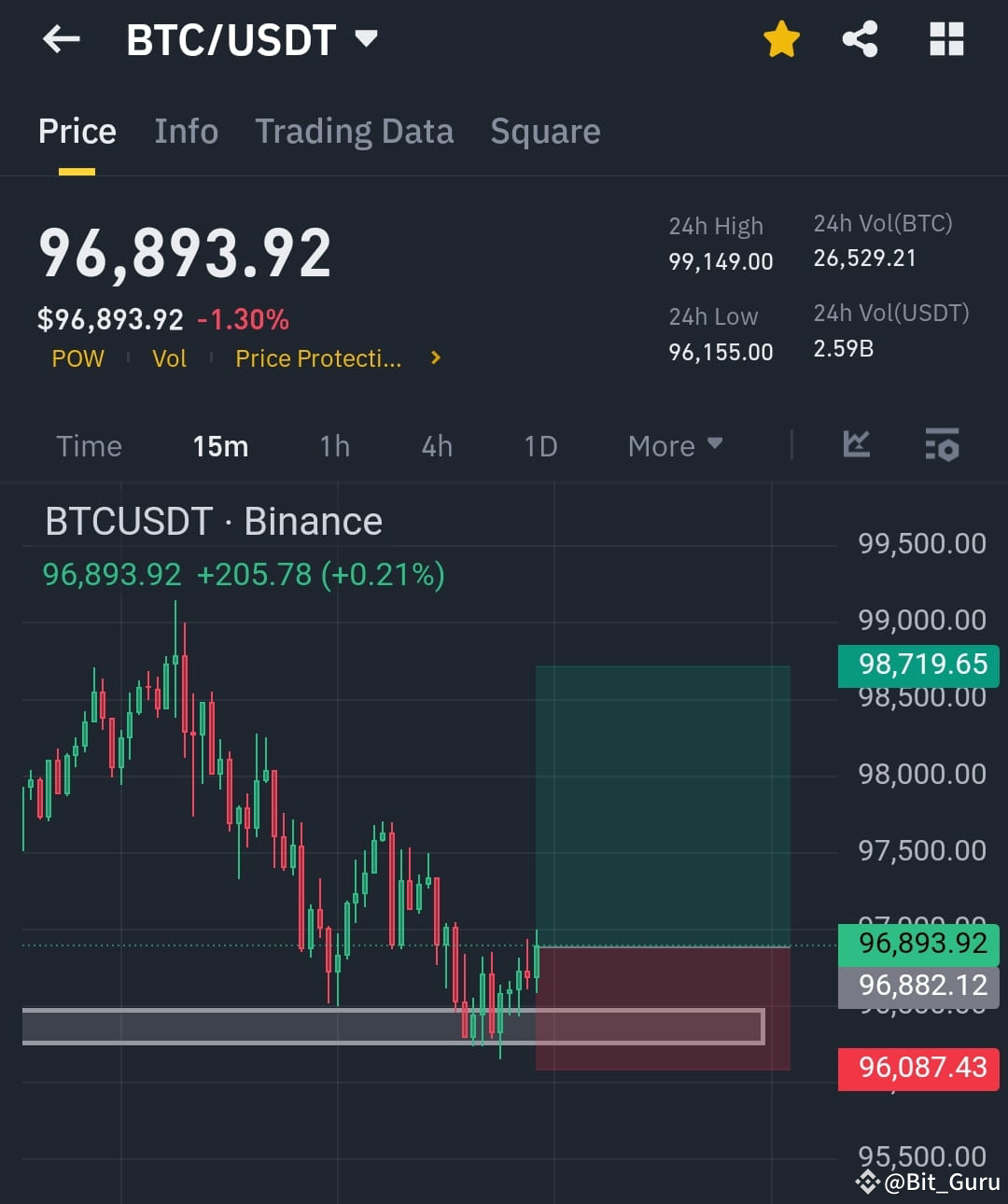Switch to the 1h timeframe
The height and width of the screenshot is (1204, 1008).
(333, 446)
